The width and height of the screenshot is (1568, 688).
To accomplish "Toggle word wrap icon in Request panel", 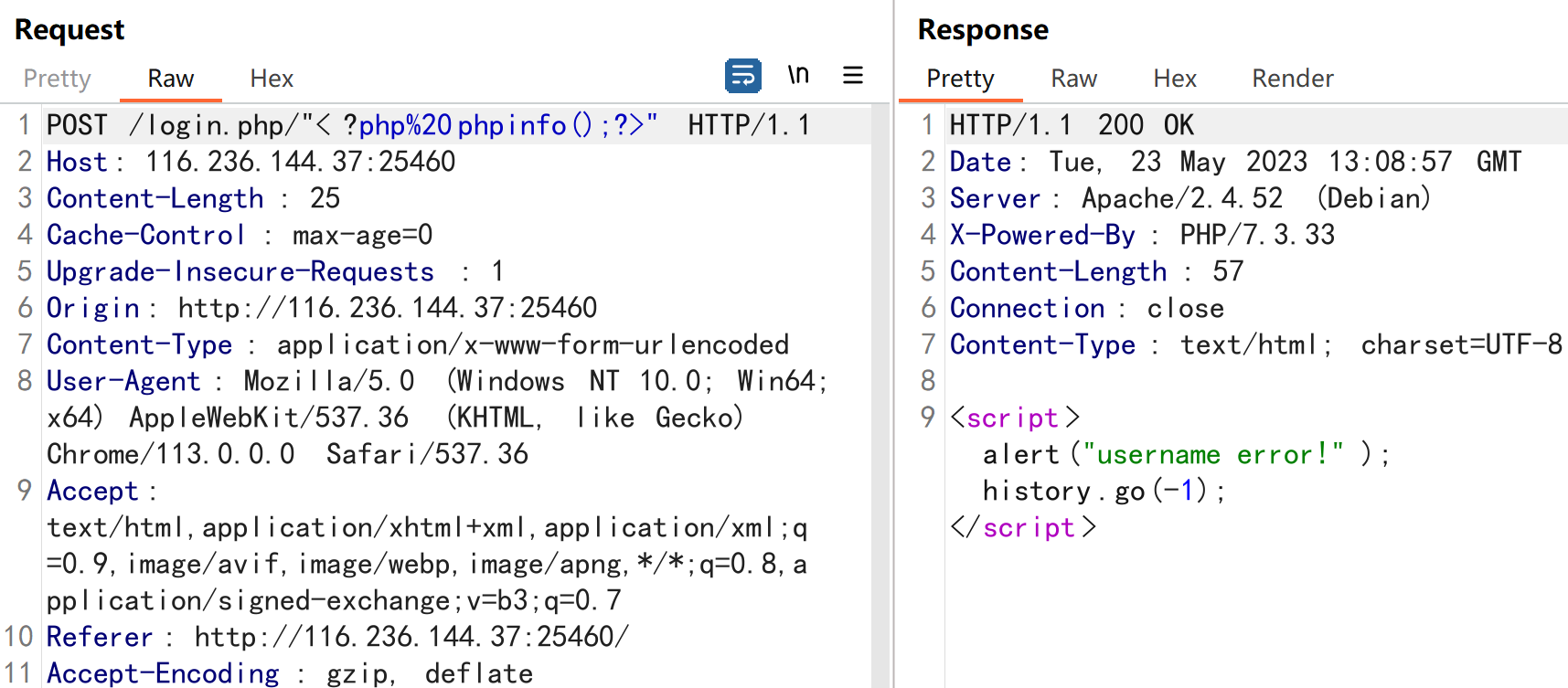I will [742, 76].
